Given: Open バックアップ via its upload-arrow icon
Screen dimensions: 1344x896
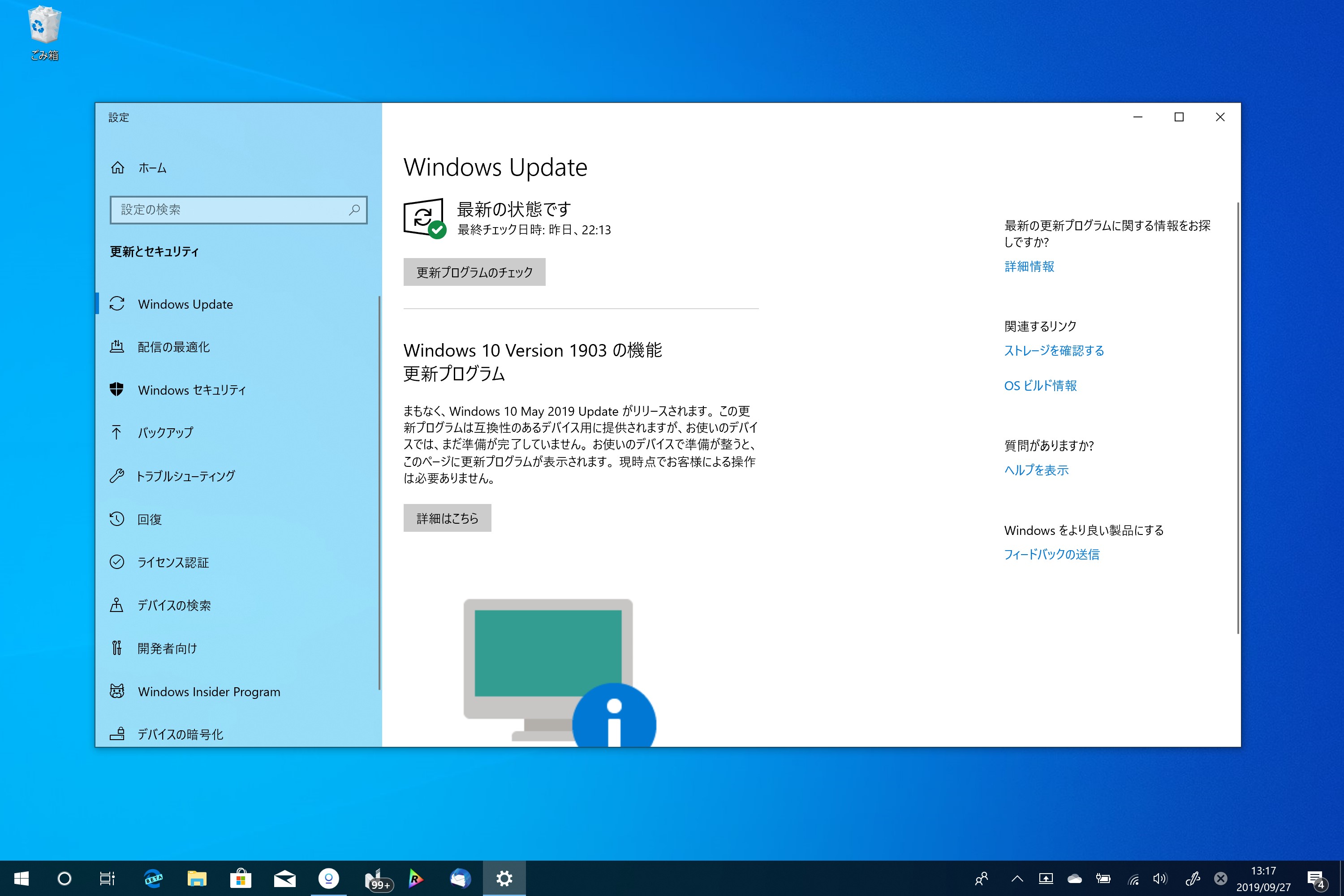Looking at the screenshot, I should point(117,433).
